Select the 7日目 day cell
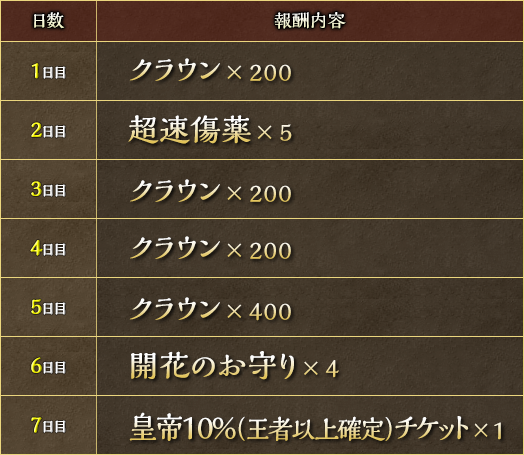524x455 pixels. 48,426
